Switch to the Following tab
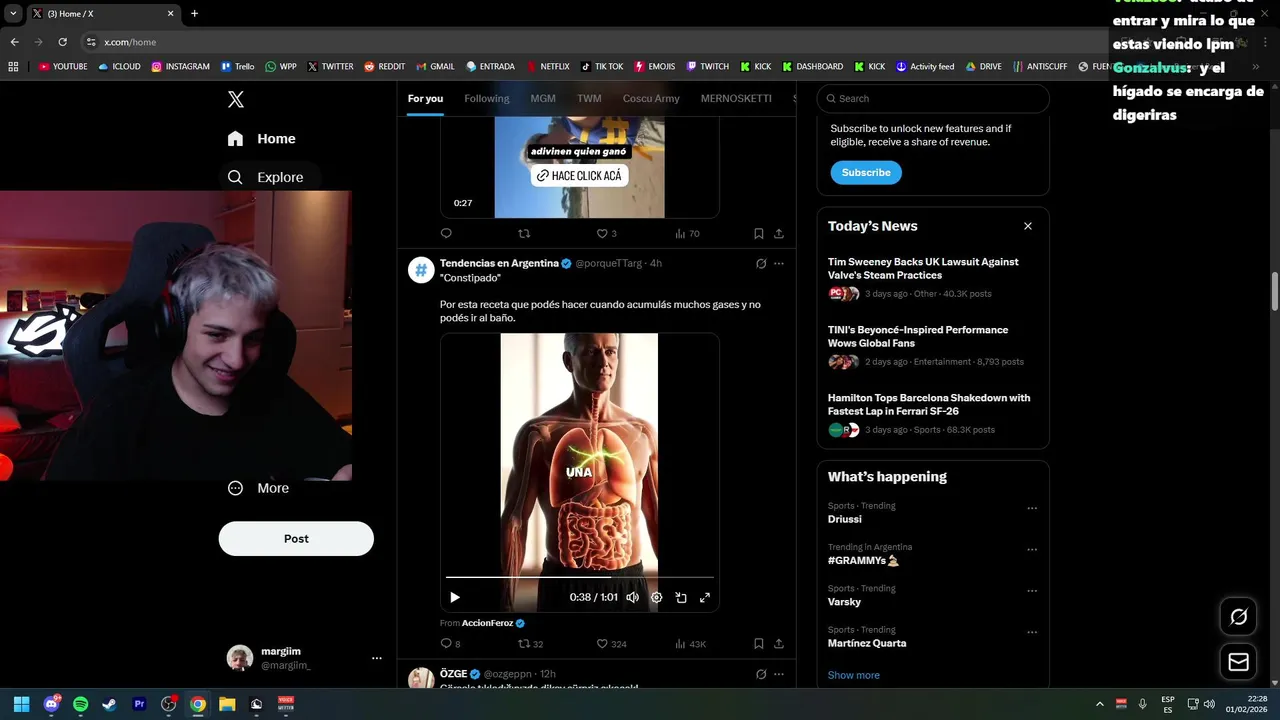This screenshot has width=1280, height=720. click(486, 98)
